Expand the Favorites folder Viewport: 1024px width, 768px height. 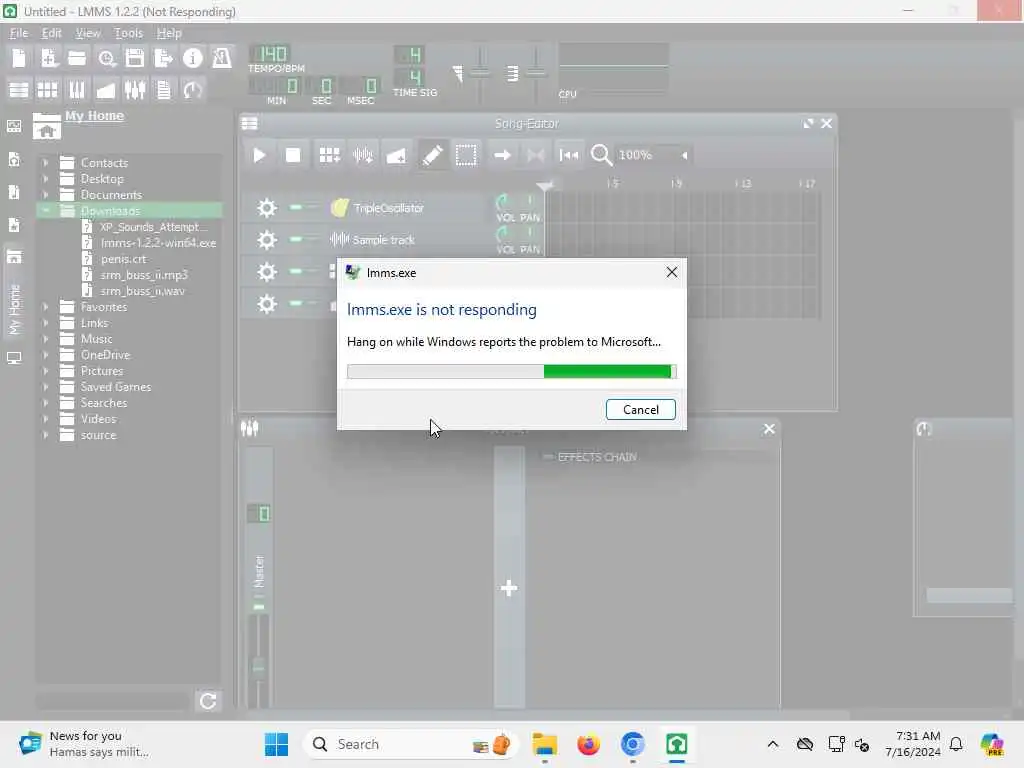coord(45,307)
